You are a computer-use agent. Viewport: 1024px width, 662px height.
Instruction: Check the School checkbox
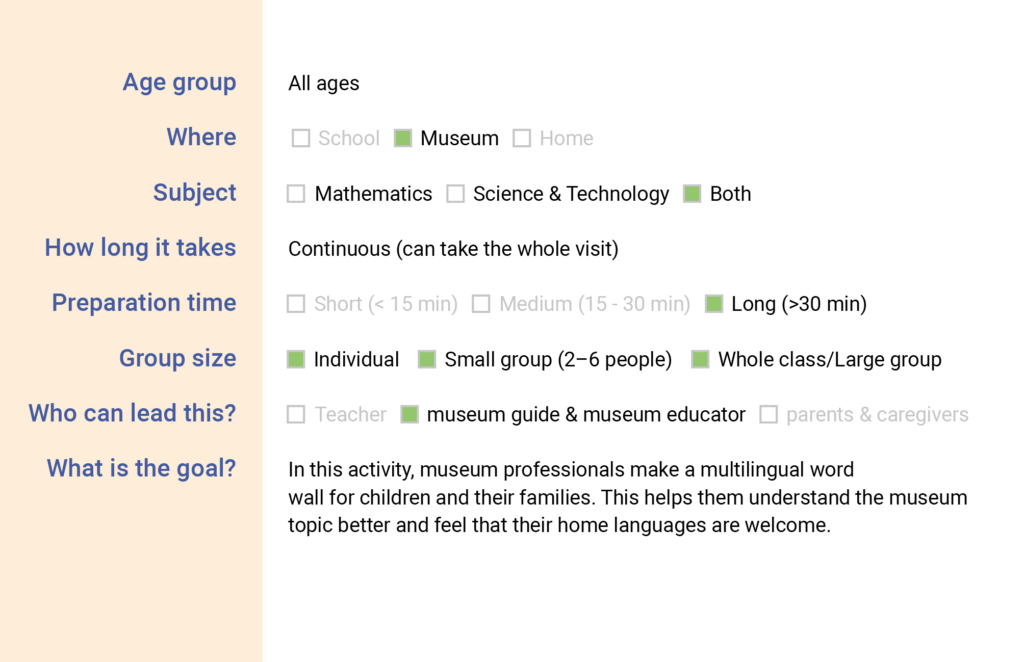301,139
